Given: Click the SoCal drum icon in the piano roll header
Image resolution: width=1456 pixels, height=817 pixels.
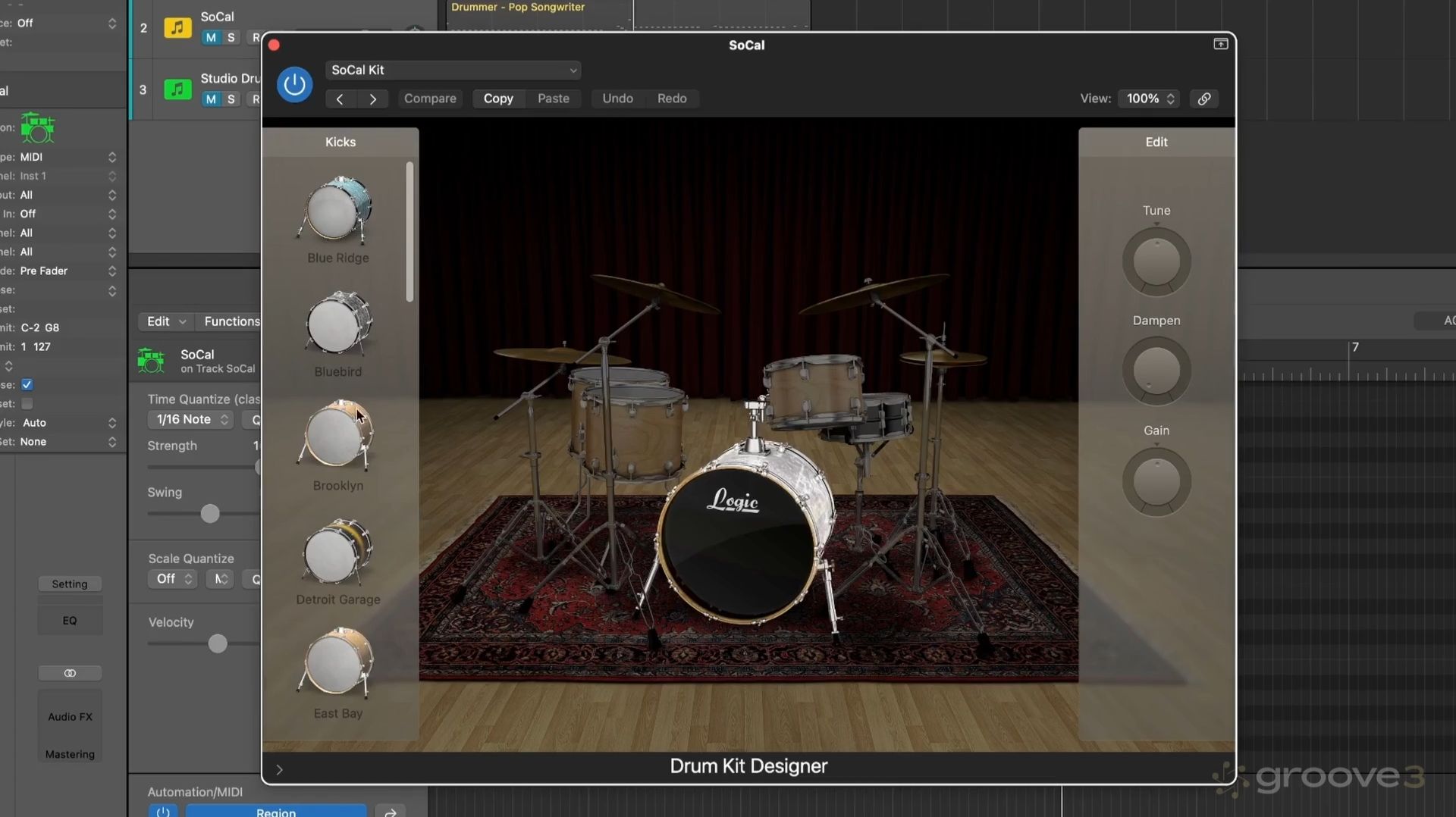Looking at the screenshot, I should pos(151,361).
